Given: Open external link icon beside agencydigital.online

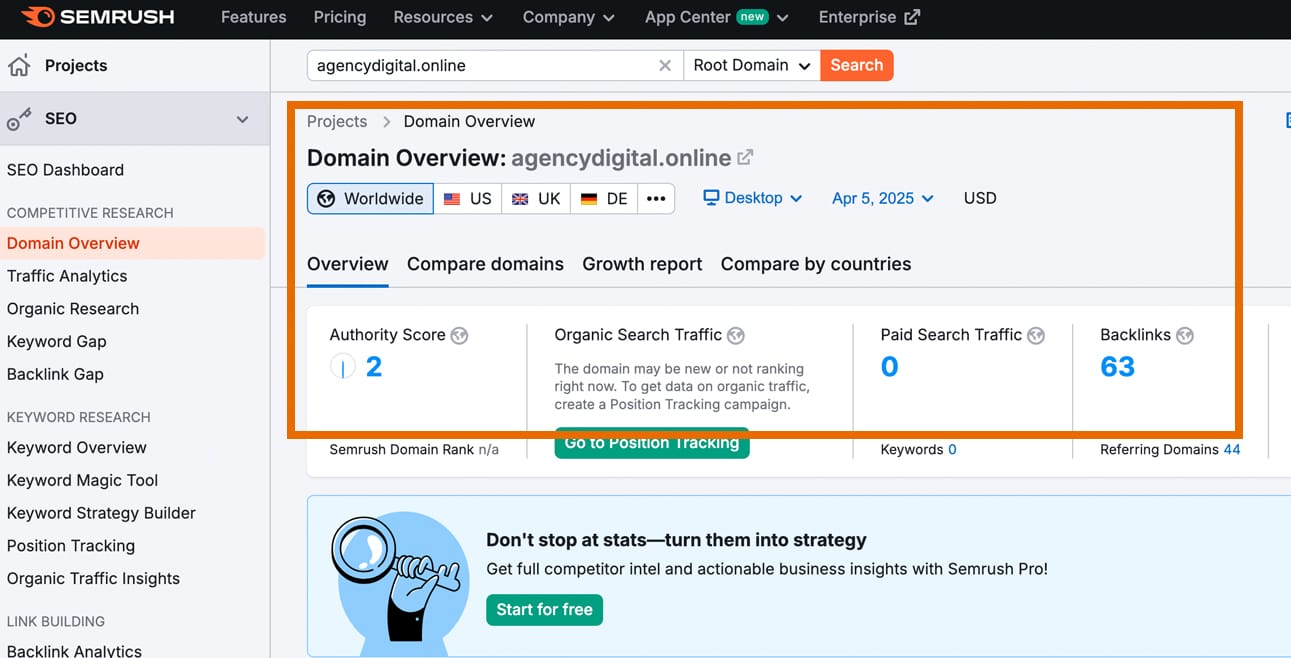Looking at the screenshot, I should (745, 157).
